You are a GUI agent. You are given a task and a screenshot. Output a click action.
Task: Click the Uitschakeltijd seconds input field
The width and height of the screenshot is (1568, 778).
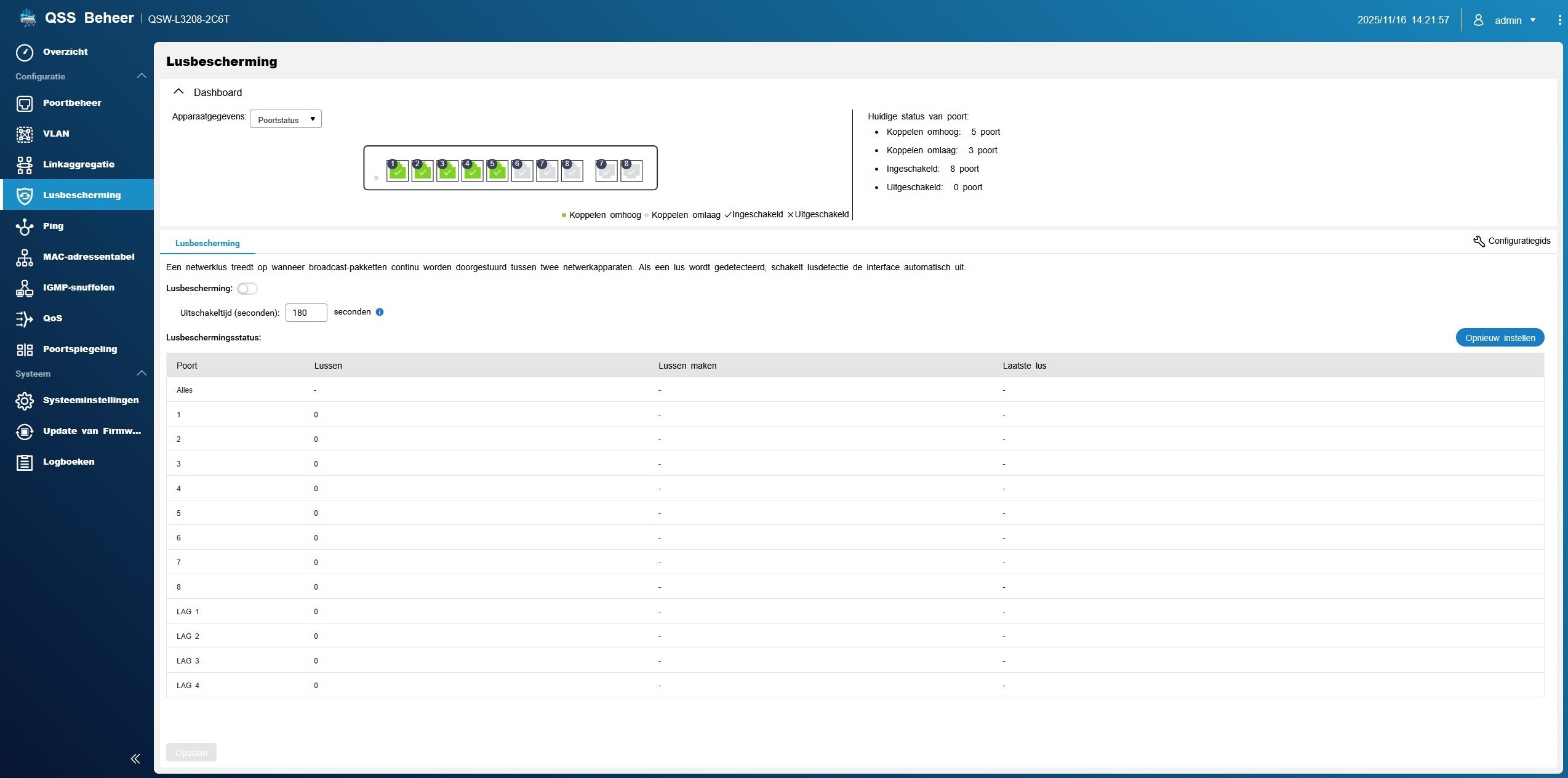306,313
